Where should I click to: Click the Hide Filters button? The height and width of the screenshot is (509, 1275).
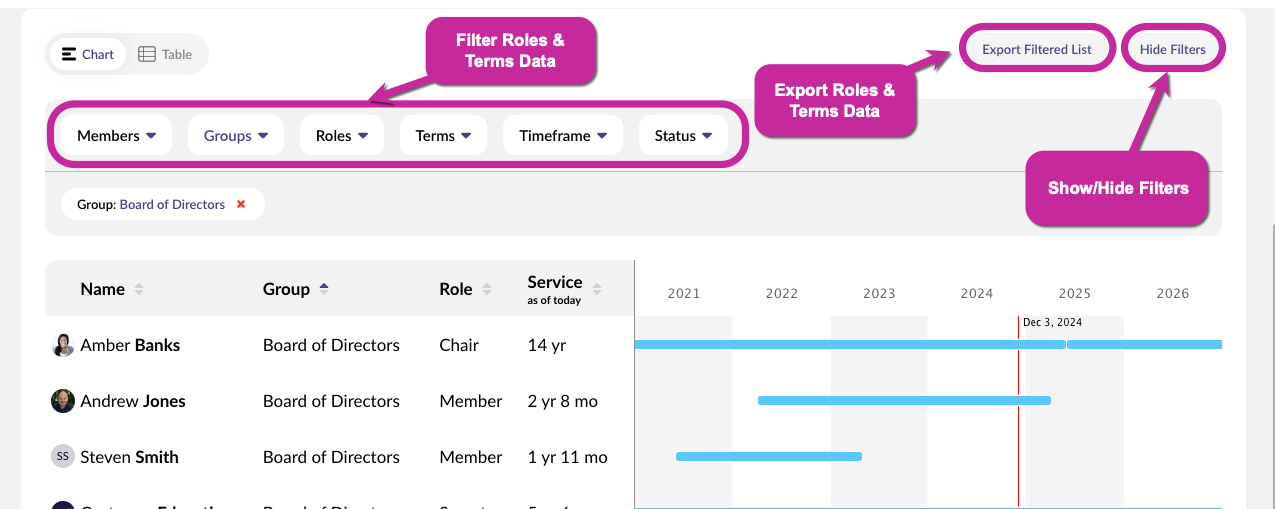[x=1173, y=49]
